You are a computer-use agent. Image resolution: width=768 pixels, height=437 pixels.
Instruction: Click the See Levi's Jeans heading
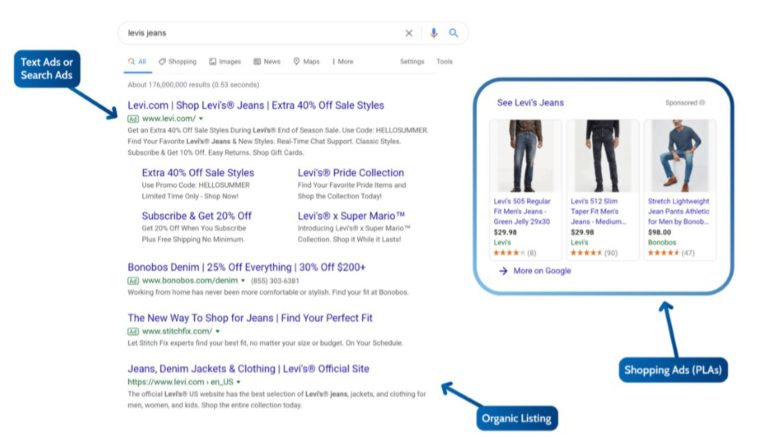tap(530, 103)
